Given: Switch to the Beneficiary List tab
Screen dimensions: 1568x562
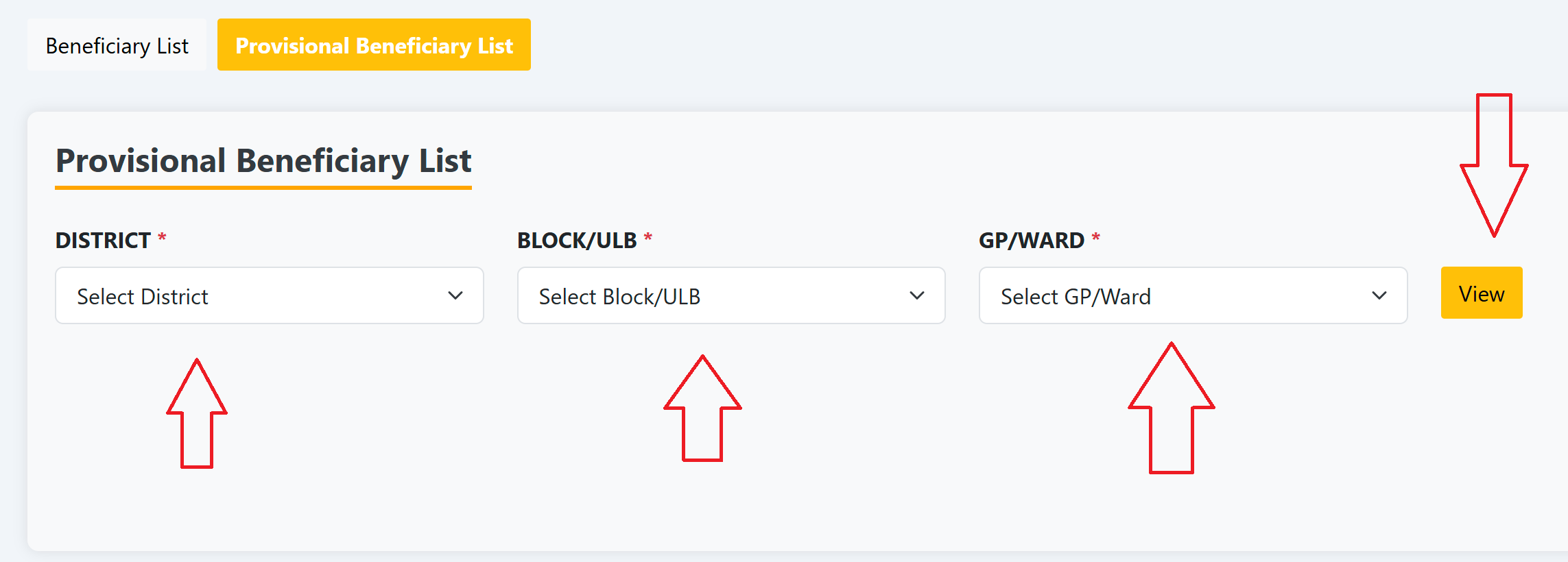Looking at the screenshot, I should (x=117, y=45).
